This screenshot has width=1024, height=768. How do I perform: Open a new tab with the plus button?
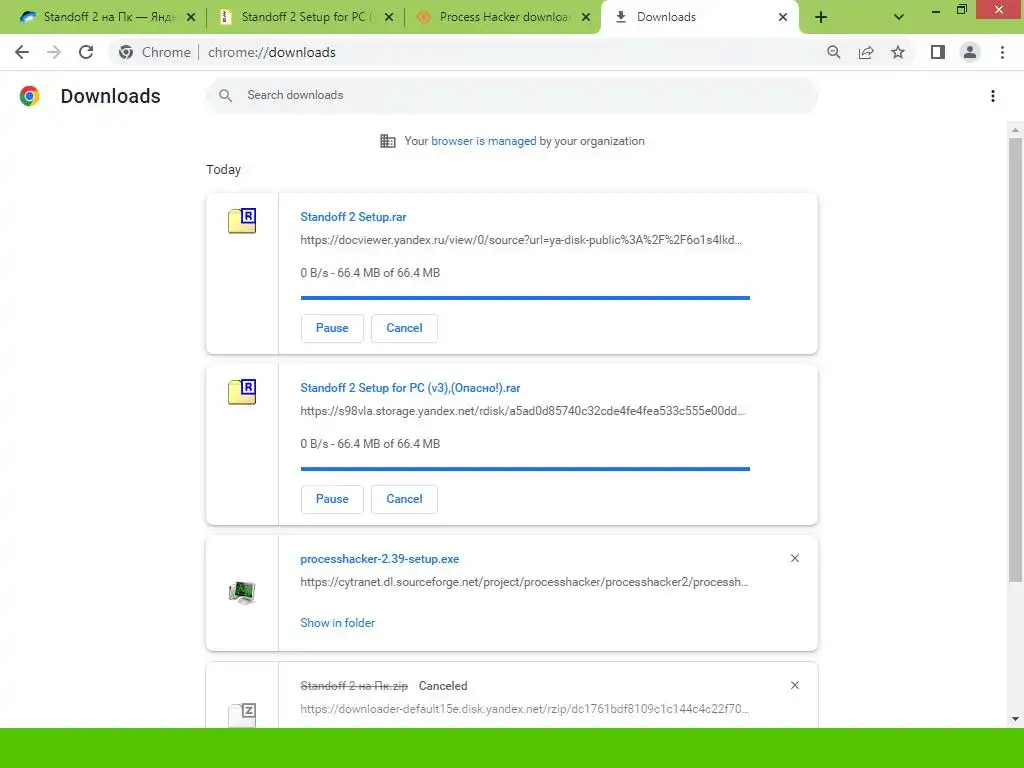click(x=821, y=17)
